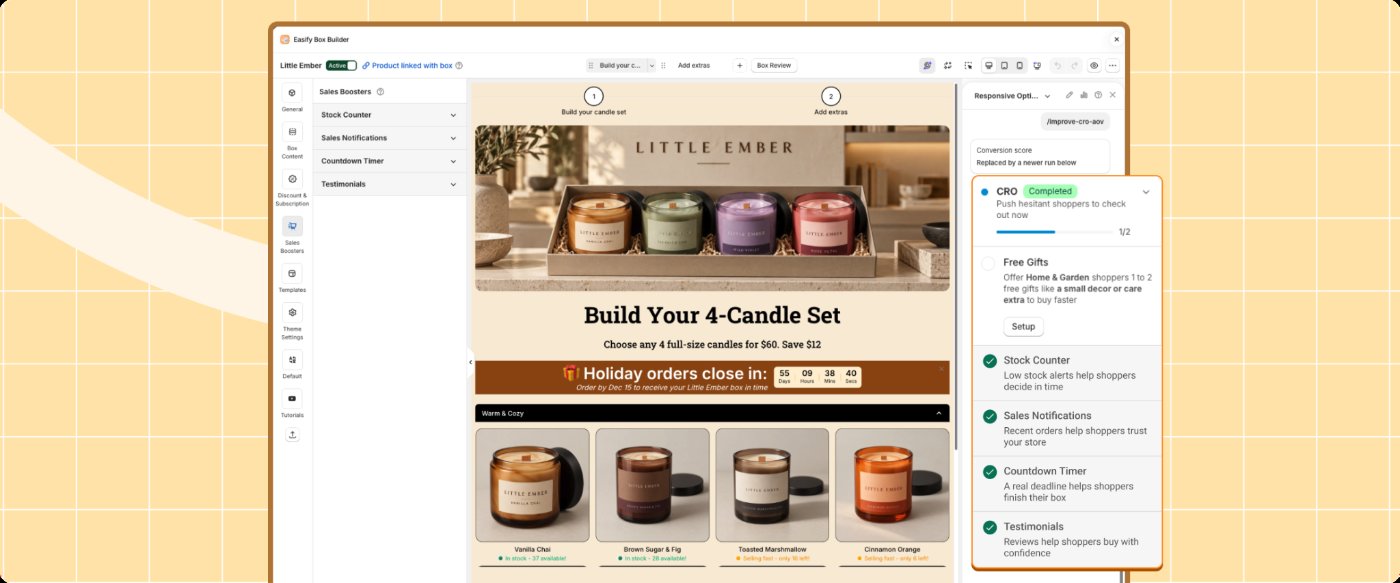The width and height of the screenshot is (1400, 583).
Task: Open the General settings section
Action: tap(292, 98)
